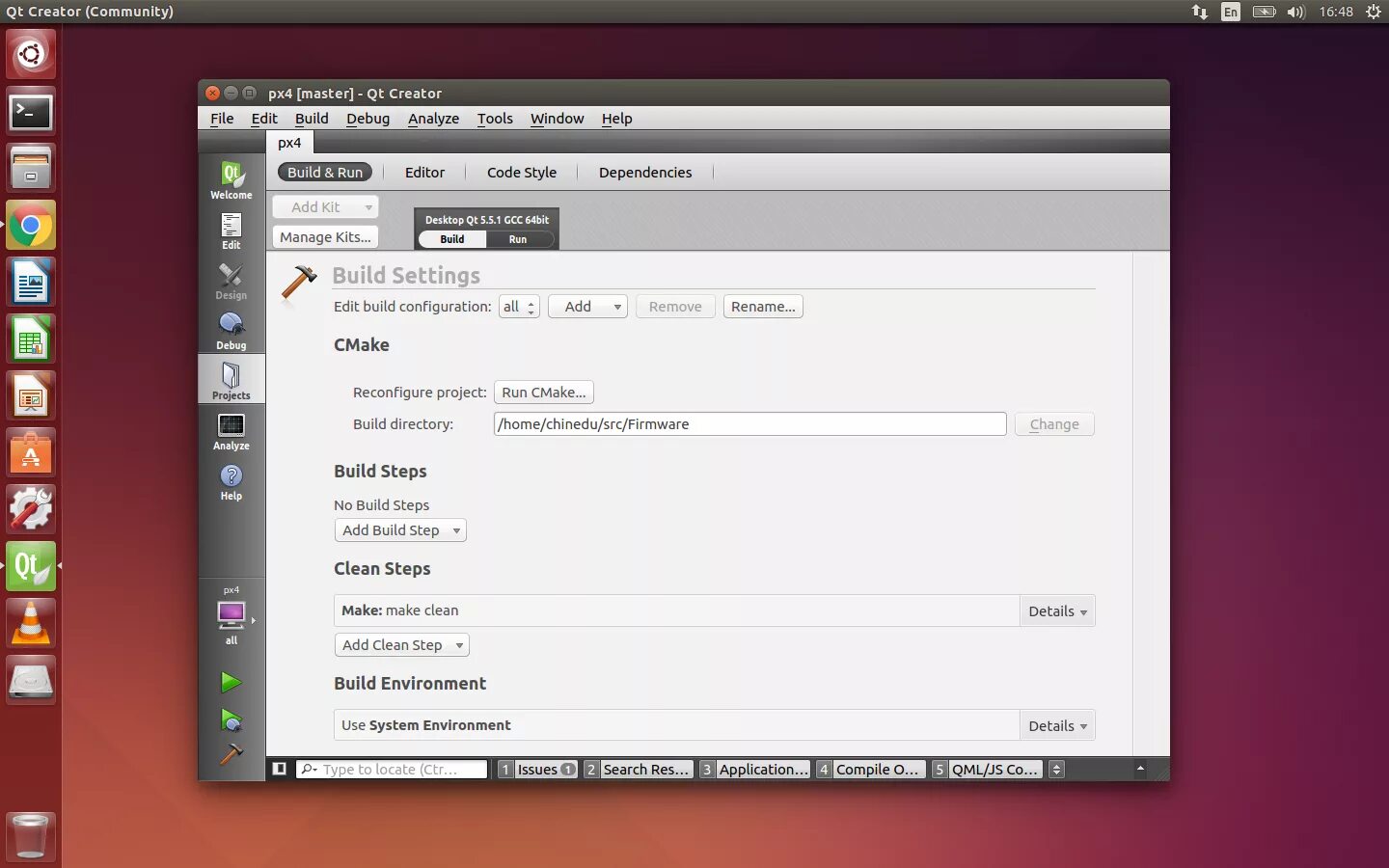Build project with hammer icon in sidebar

click(231, 753)
